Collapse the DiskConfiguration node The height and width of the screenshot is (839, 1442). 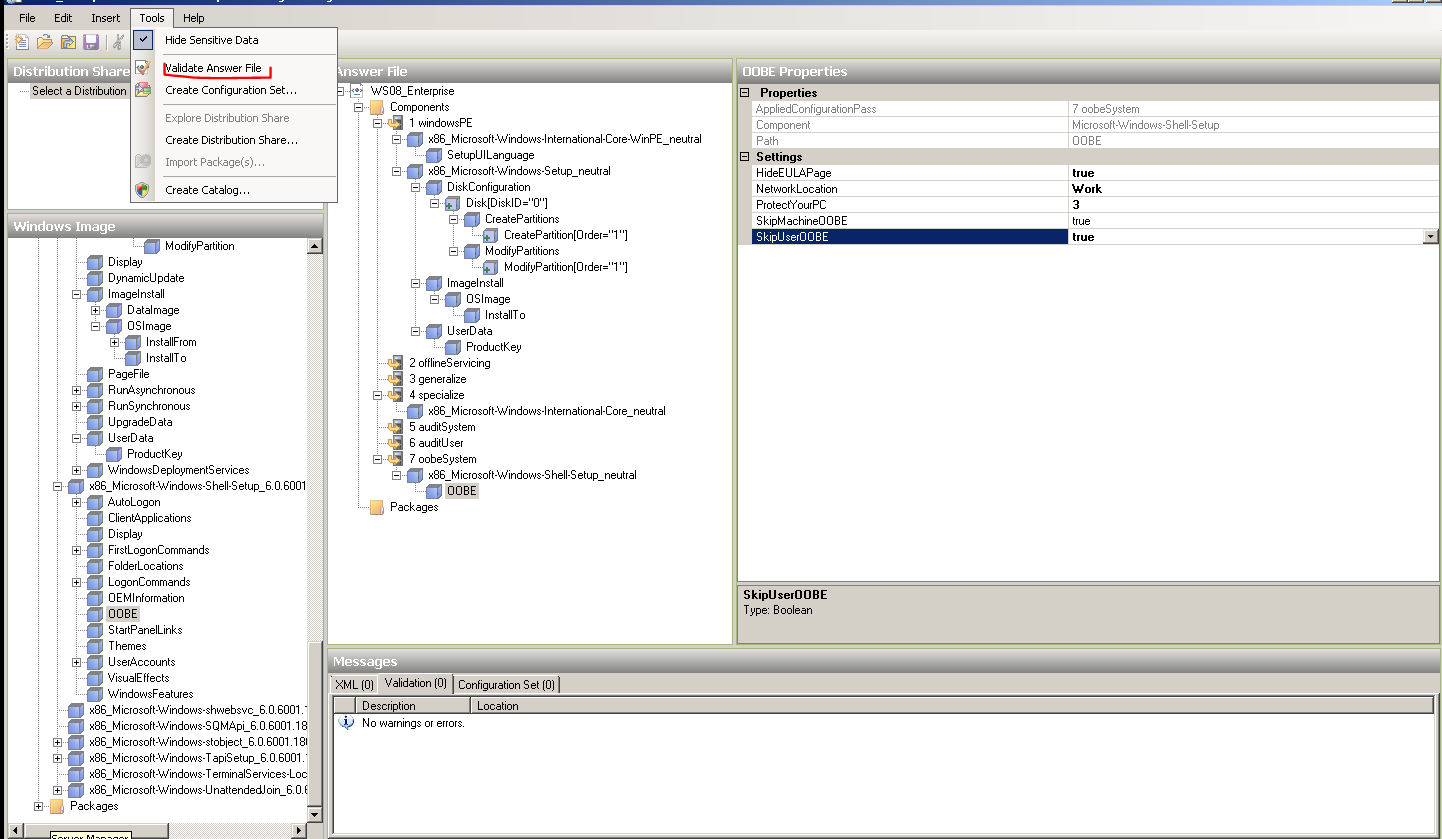click(416, 187)
